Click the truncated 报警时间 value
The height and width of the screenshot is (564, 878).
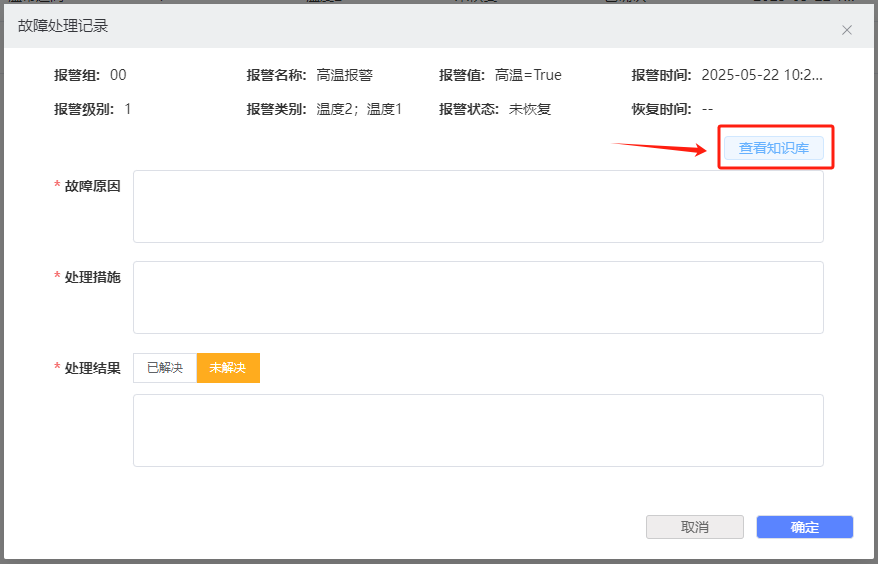pos(762,75)
